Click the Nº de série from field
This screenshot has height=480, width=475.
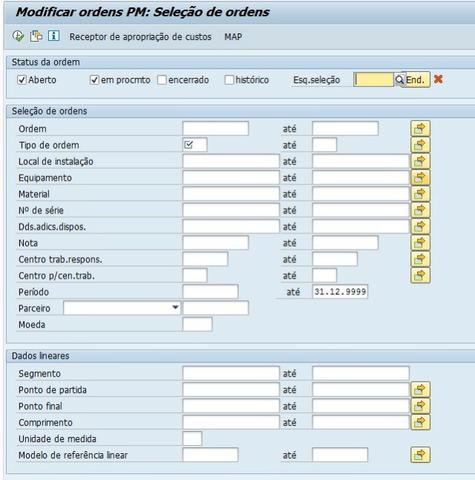click(231, 210)
